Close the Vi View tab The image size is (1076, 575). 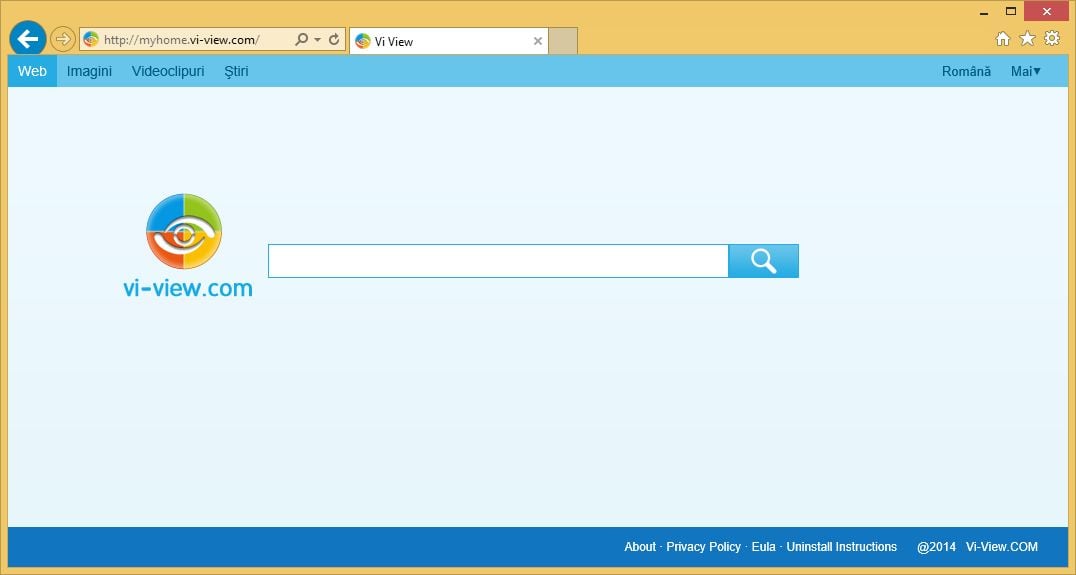click(x=538, y=41)
